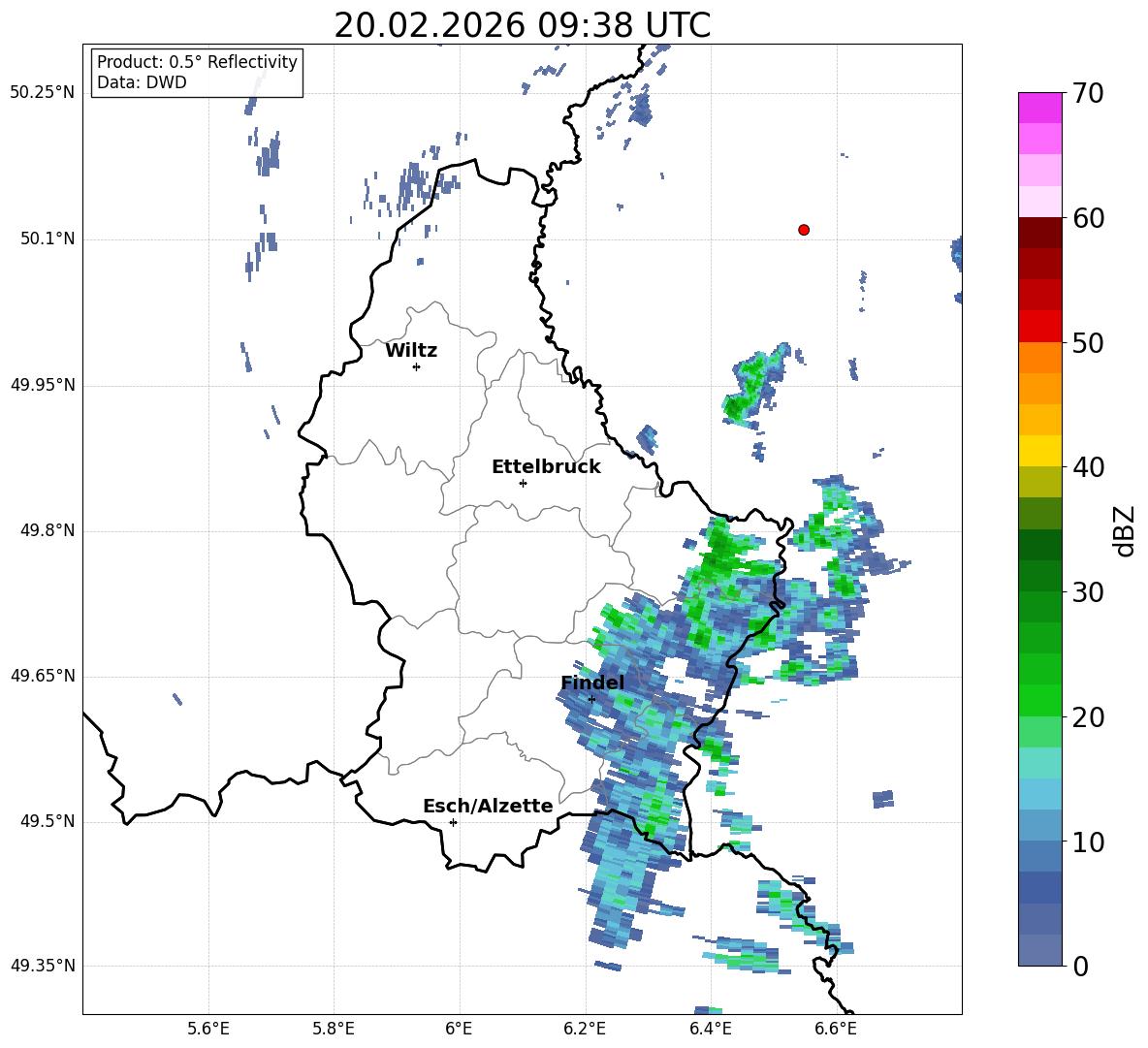Click the dBZ colorbar axis label
Image resolution: width=1148 pixels, height=1048 pixels.
click(x=1123, y=531)
